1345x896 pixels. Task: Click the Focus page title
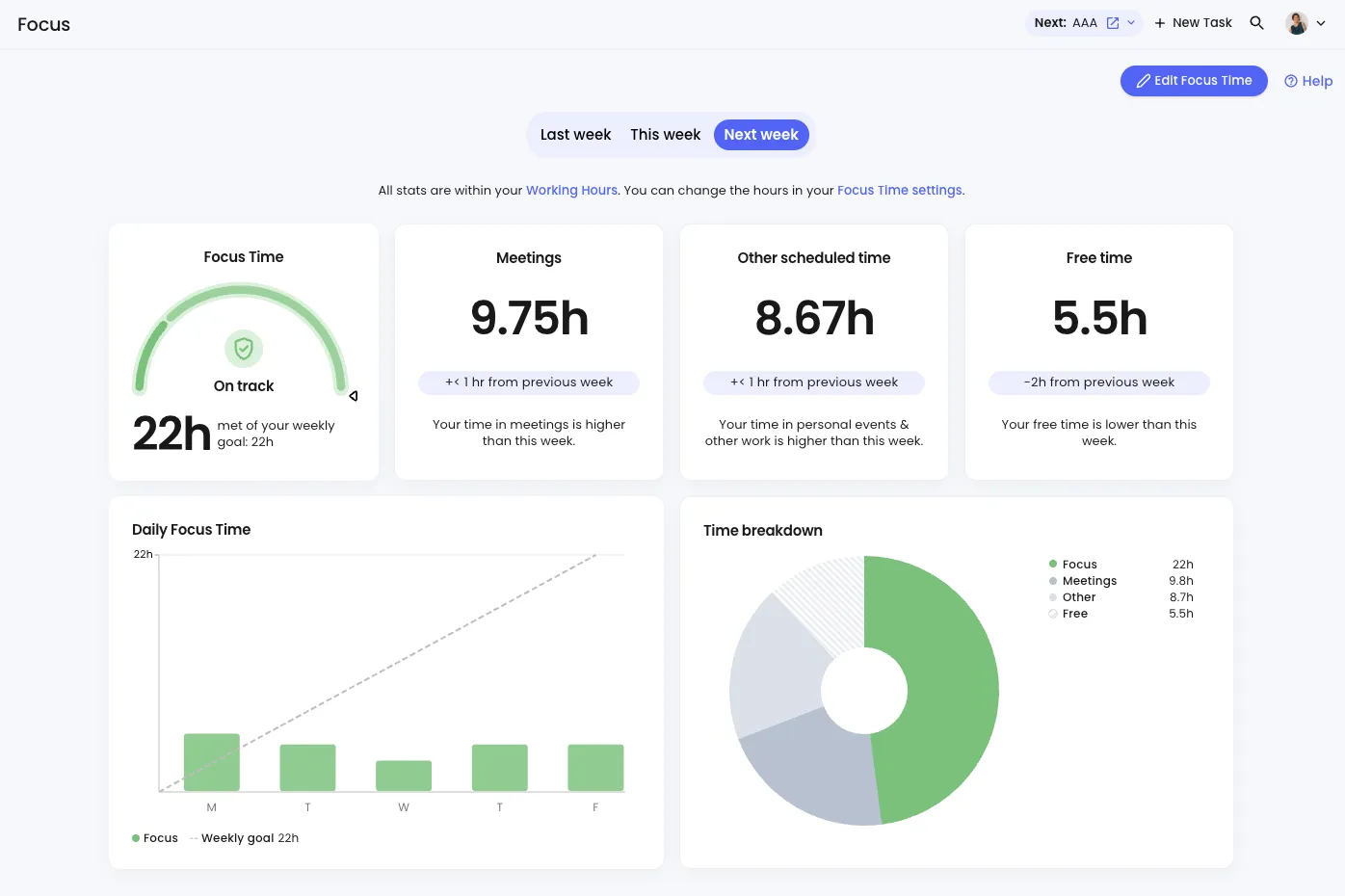point(44,24)
